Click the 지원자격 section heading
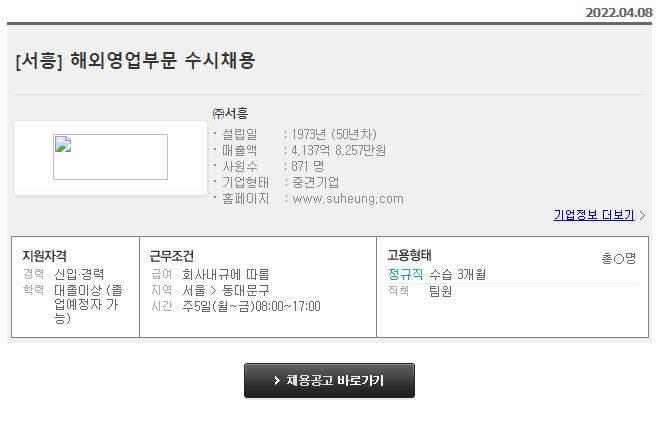659x440 pixels. (45, 256)
